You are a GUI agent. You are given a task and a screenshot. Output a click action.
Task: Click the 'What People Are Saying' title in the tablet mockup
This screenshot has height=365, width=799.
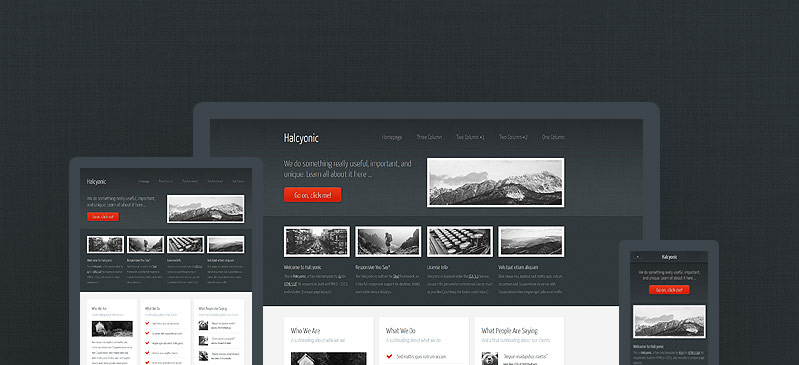point(213,308)
